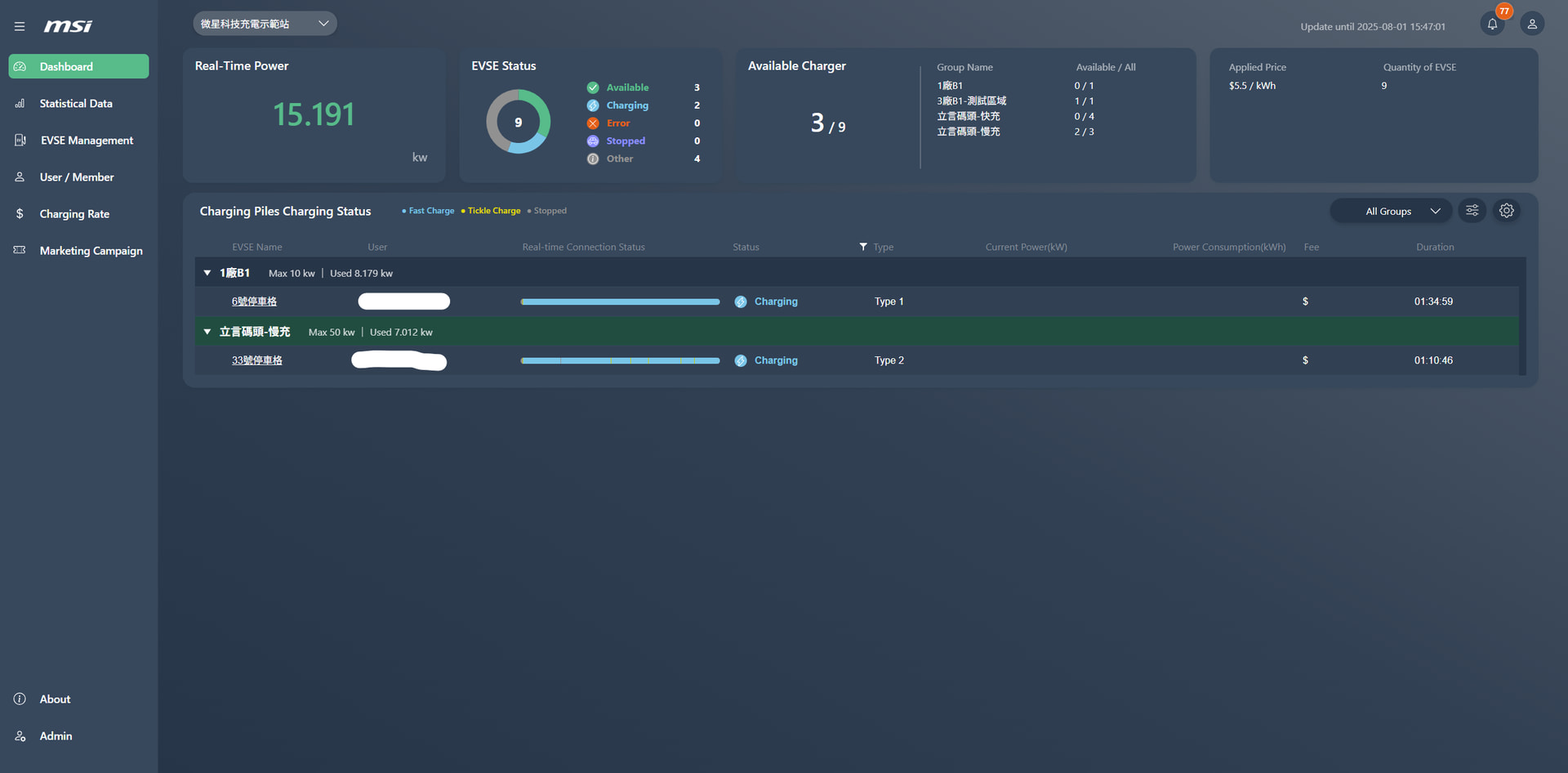Click the blue Charging status legend icon
The height and width of the screenshot is (773, 1568).
[593, 105]
